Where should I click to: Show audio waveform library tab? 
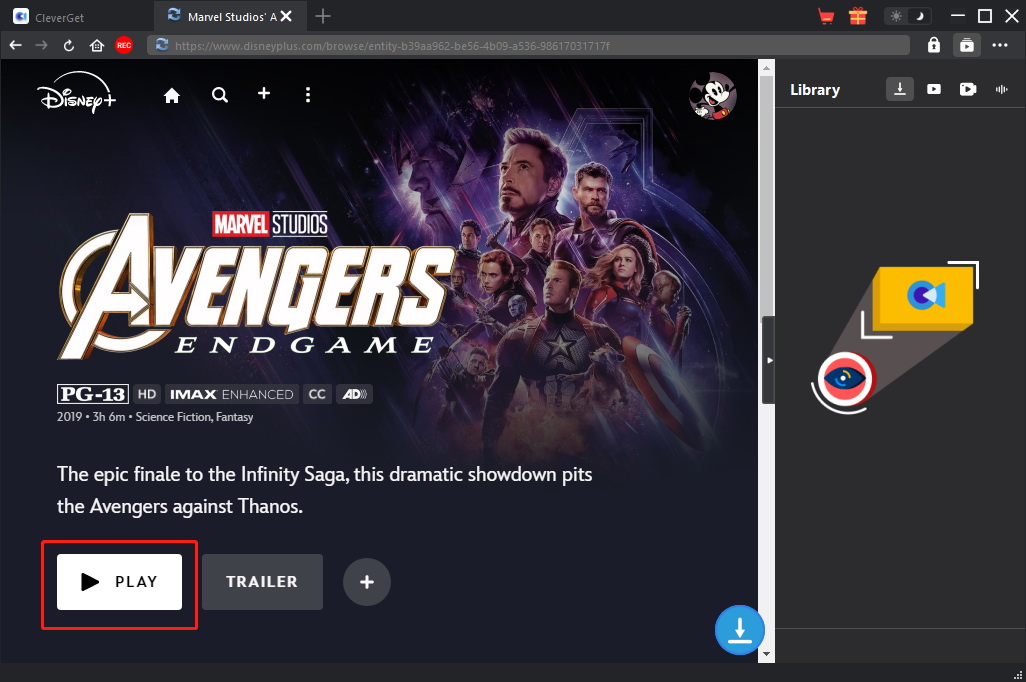[x=1000, y=89]
